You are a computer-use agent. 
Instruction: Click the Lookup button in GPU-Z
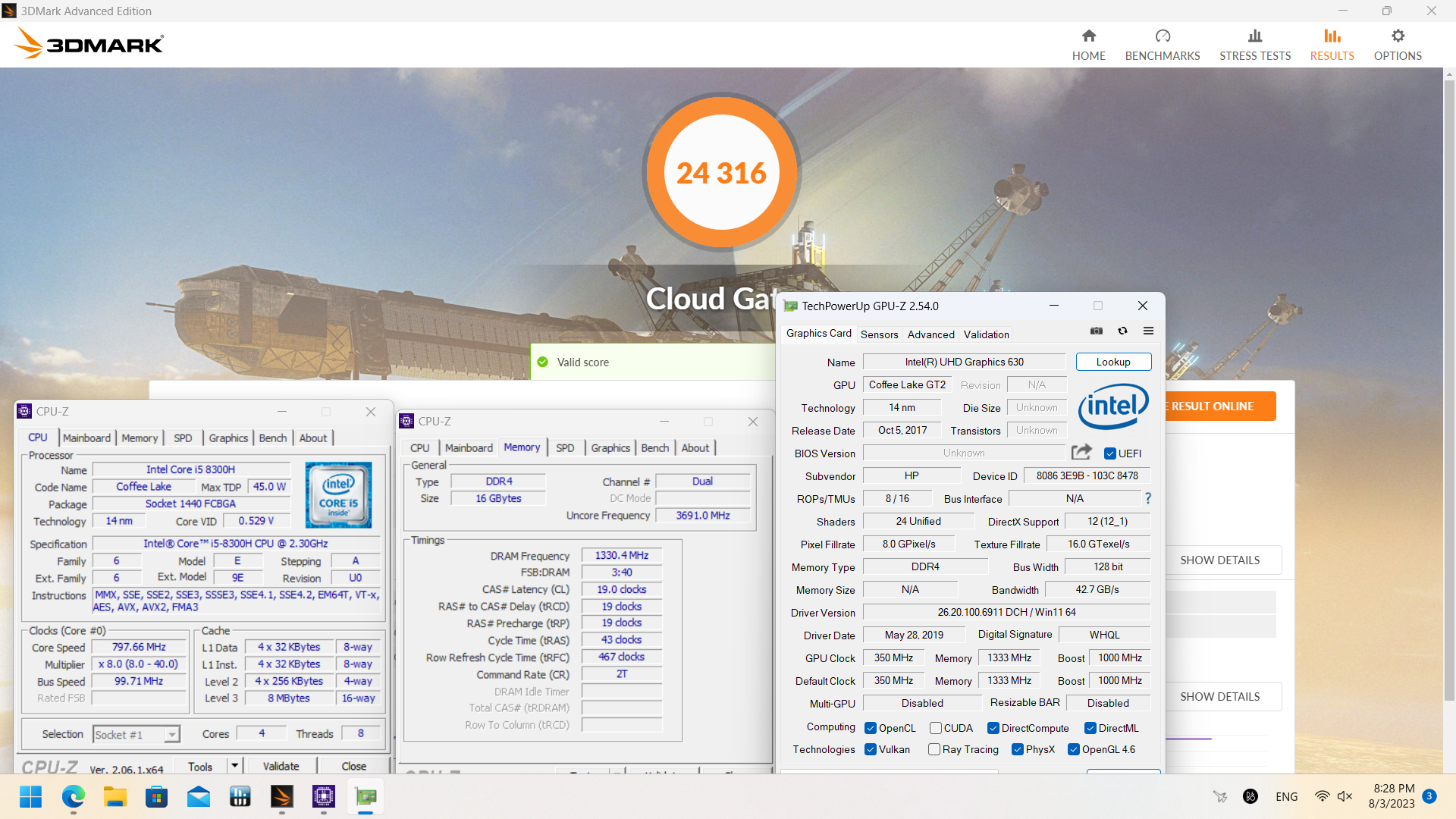click(1113, 362)
